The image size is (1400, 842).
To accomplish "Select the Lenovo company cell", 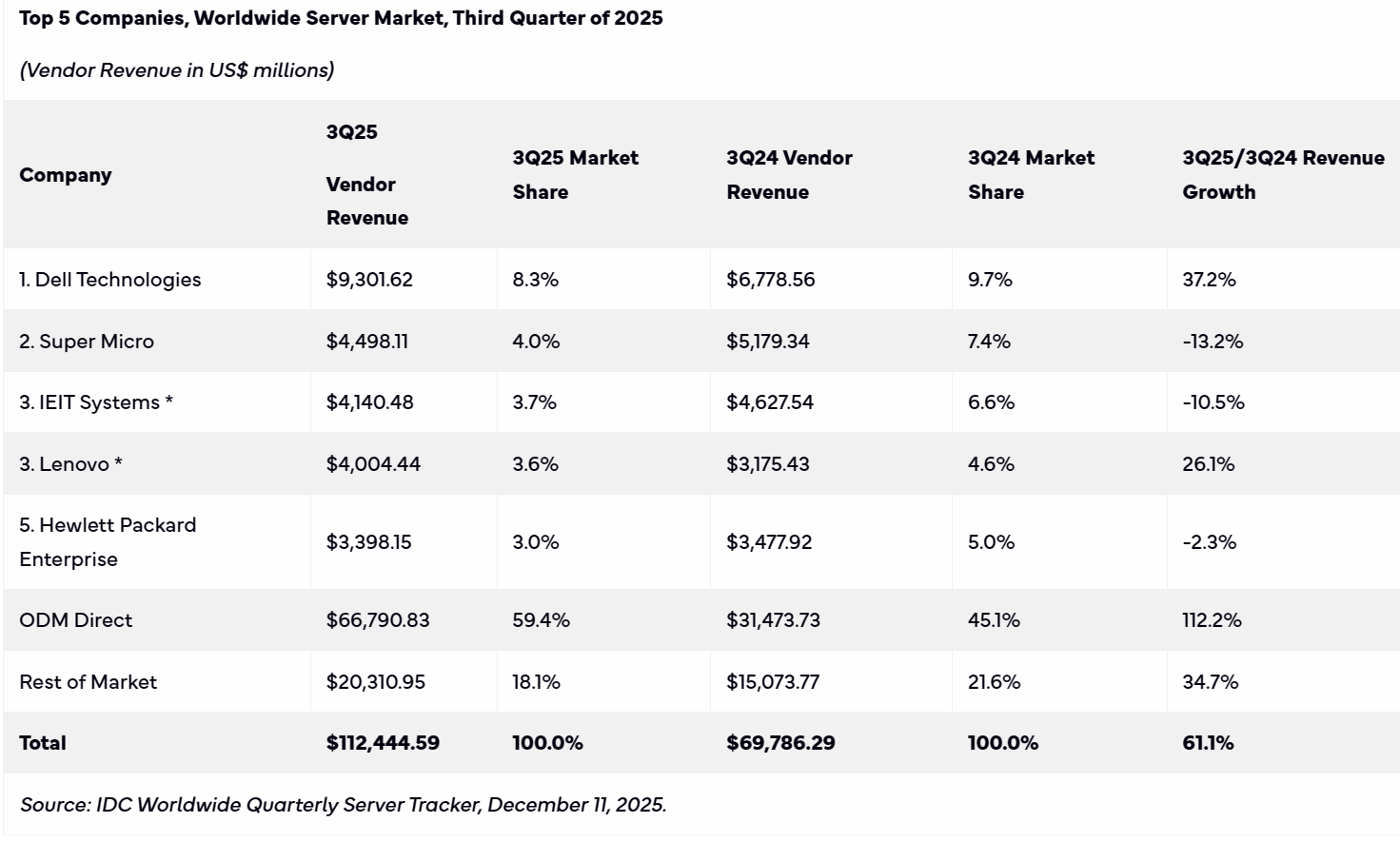I will pyautogui.click(x=71, y=464).
